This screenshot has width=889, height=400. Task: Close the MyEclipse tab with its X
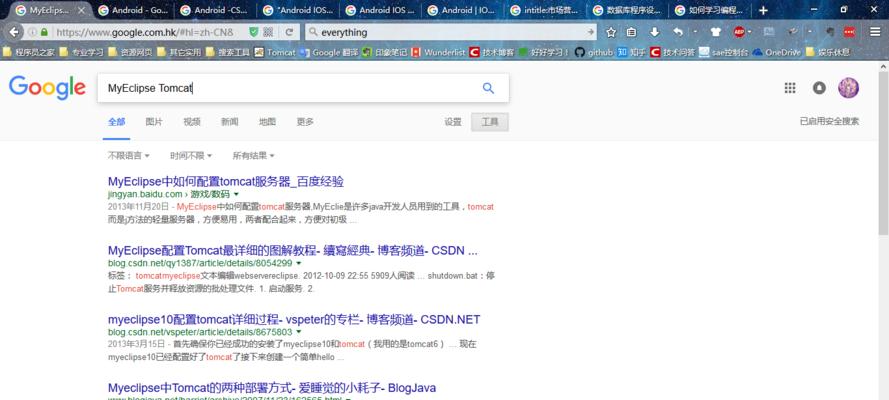(x=81, y=10)
